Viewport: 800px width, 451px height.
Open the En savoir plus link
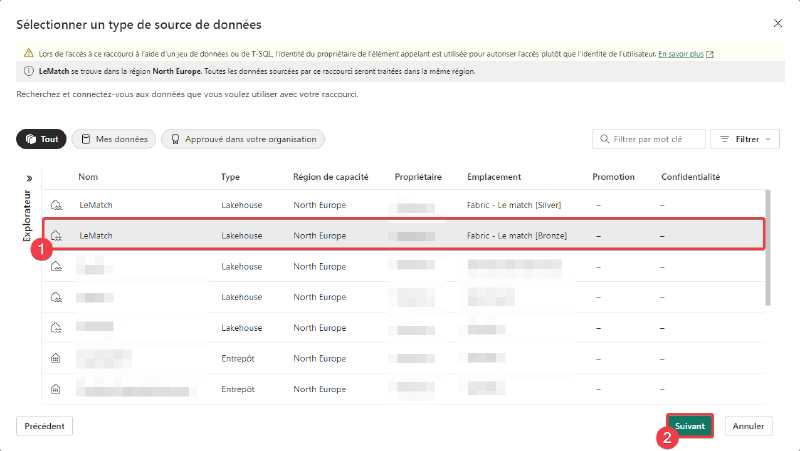[x=681, y=54]
